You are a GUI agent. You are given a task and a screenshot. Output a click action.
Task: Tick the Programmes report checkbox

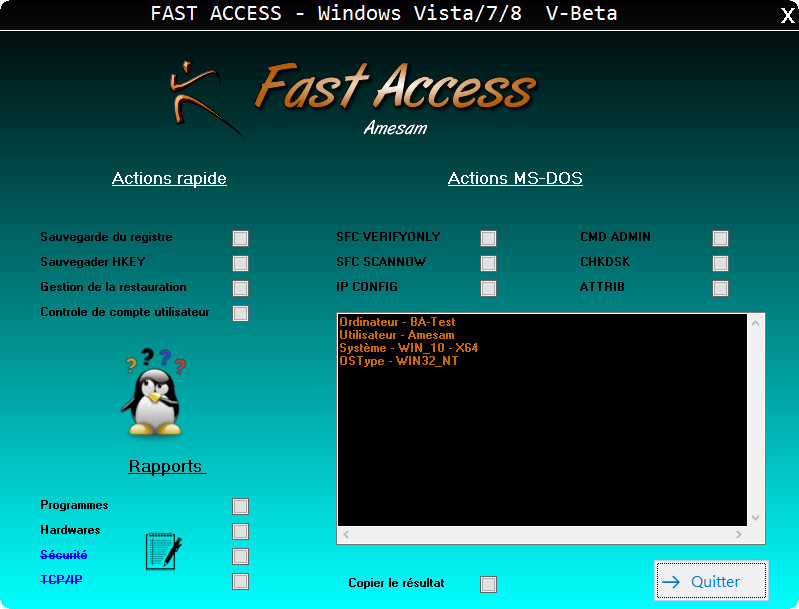click(240, 506)
